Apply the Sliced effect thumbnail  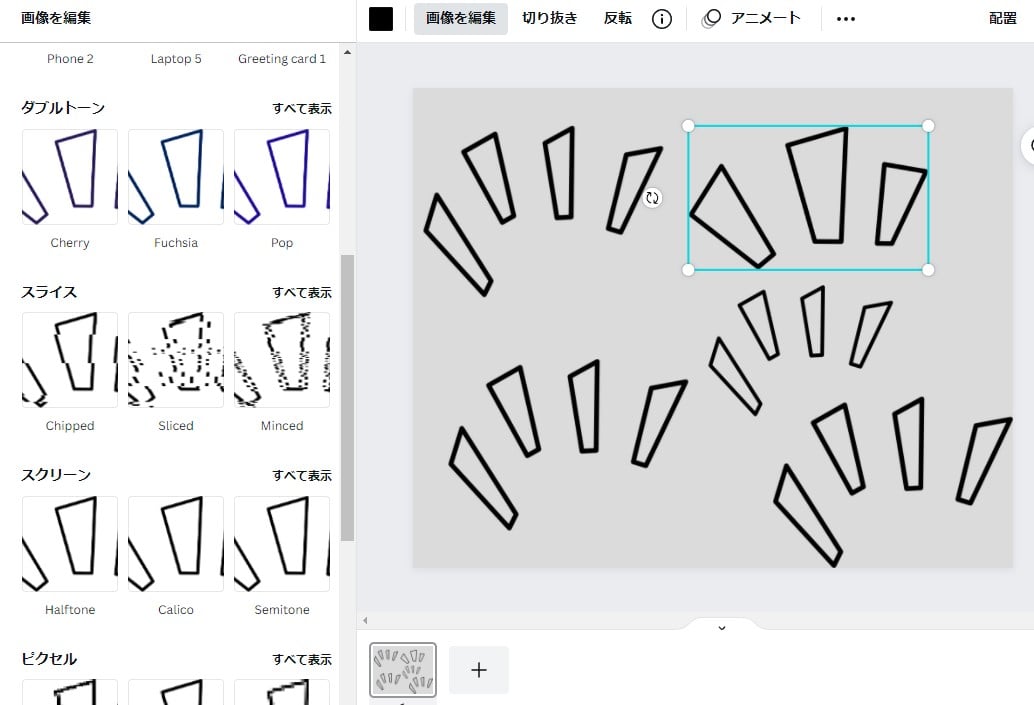coord(175,360)
